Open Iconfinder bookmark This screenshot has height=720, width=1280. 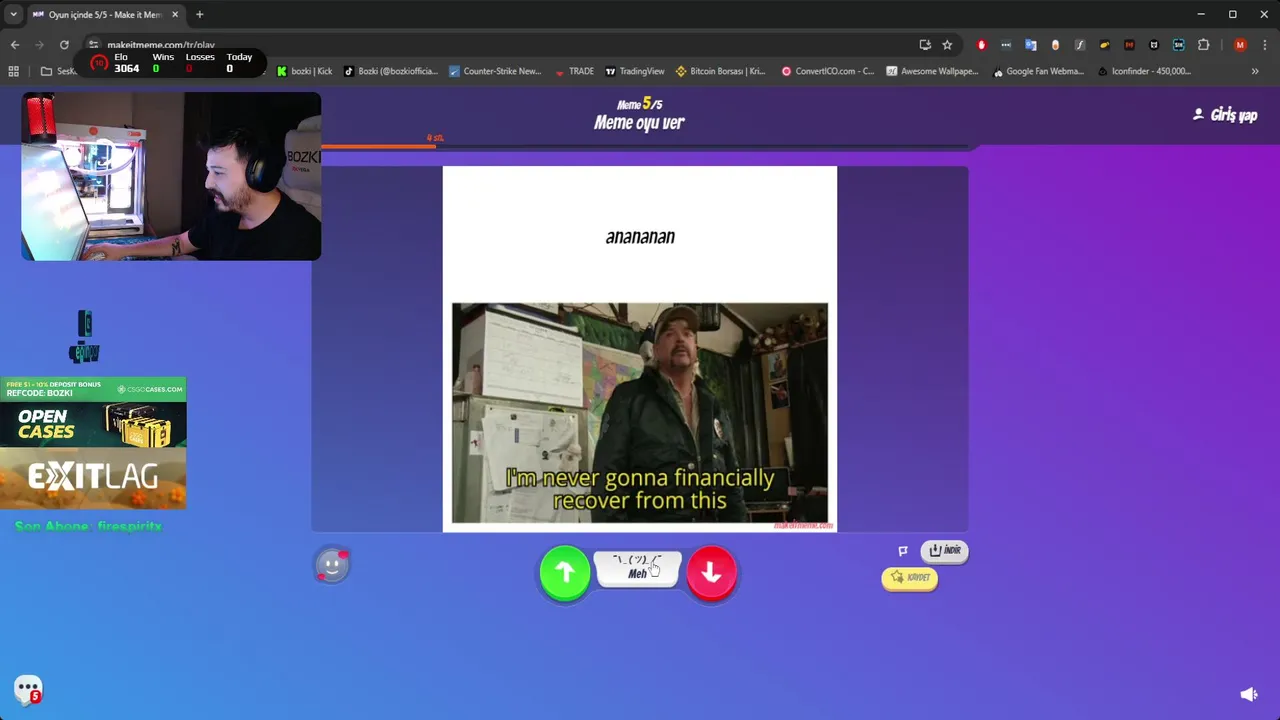(x=1144, y=71)
